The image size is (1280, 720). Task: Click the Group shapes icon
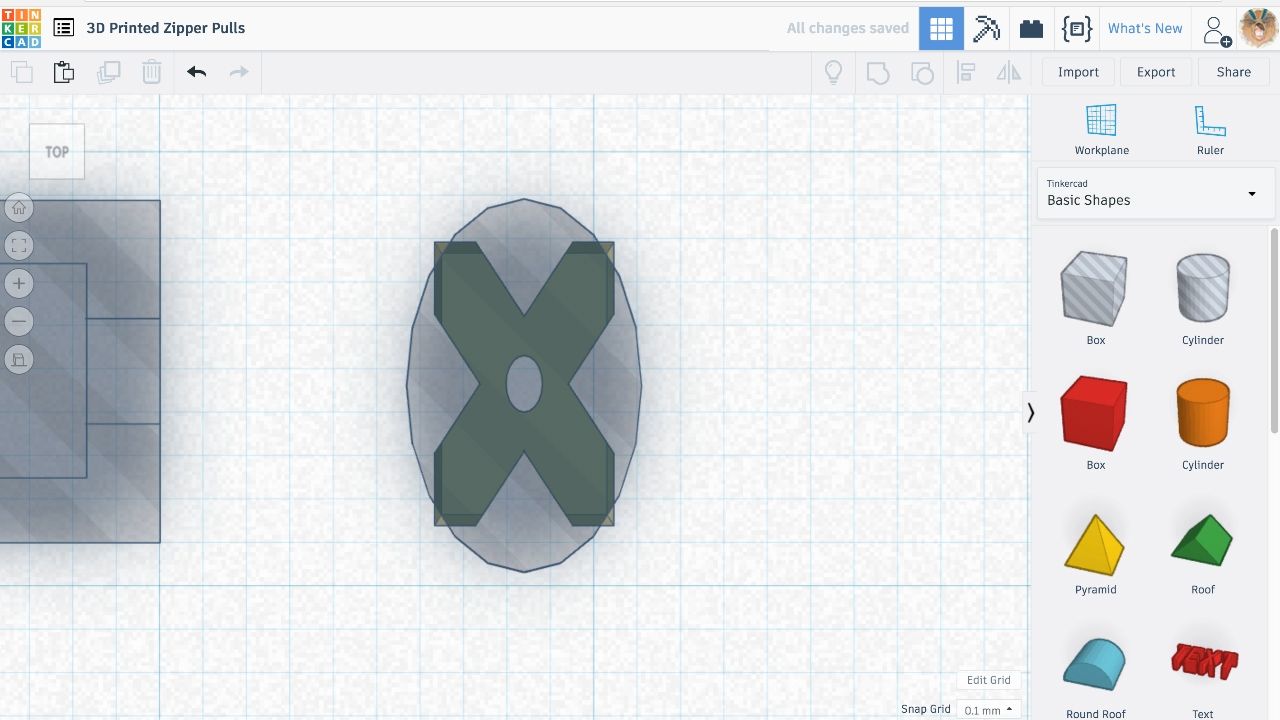click(878, 71)
